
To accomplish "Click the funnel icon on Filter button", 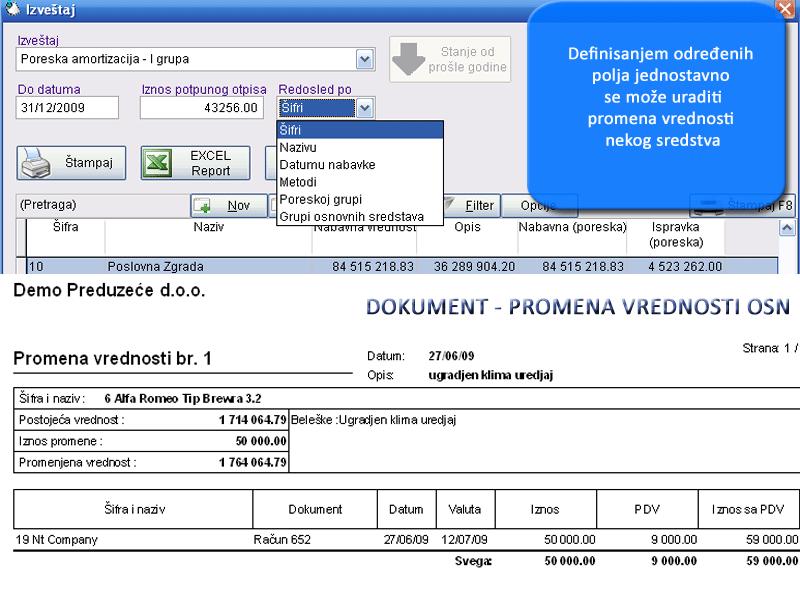I will click(447, 205).
